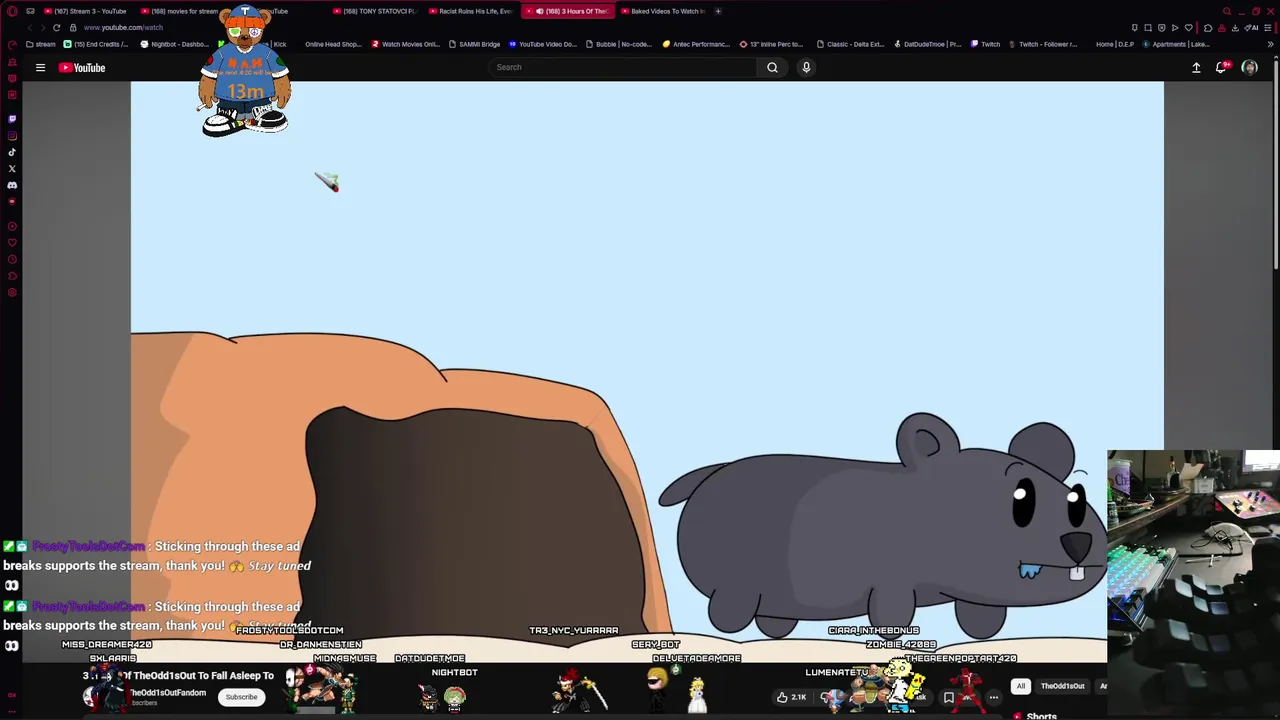
Task: Open the "Home | D.E.P" bookmark
Action: tap(1115, 44)
